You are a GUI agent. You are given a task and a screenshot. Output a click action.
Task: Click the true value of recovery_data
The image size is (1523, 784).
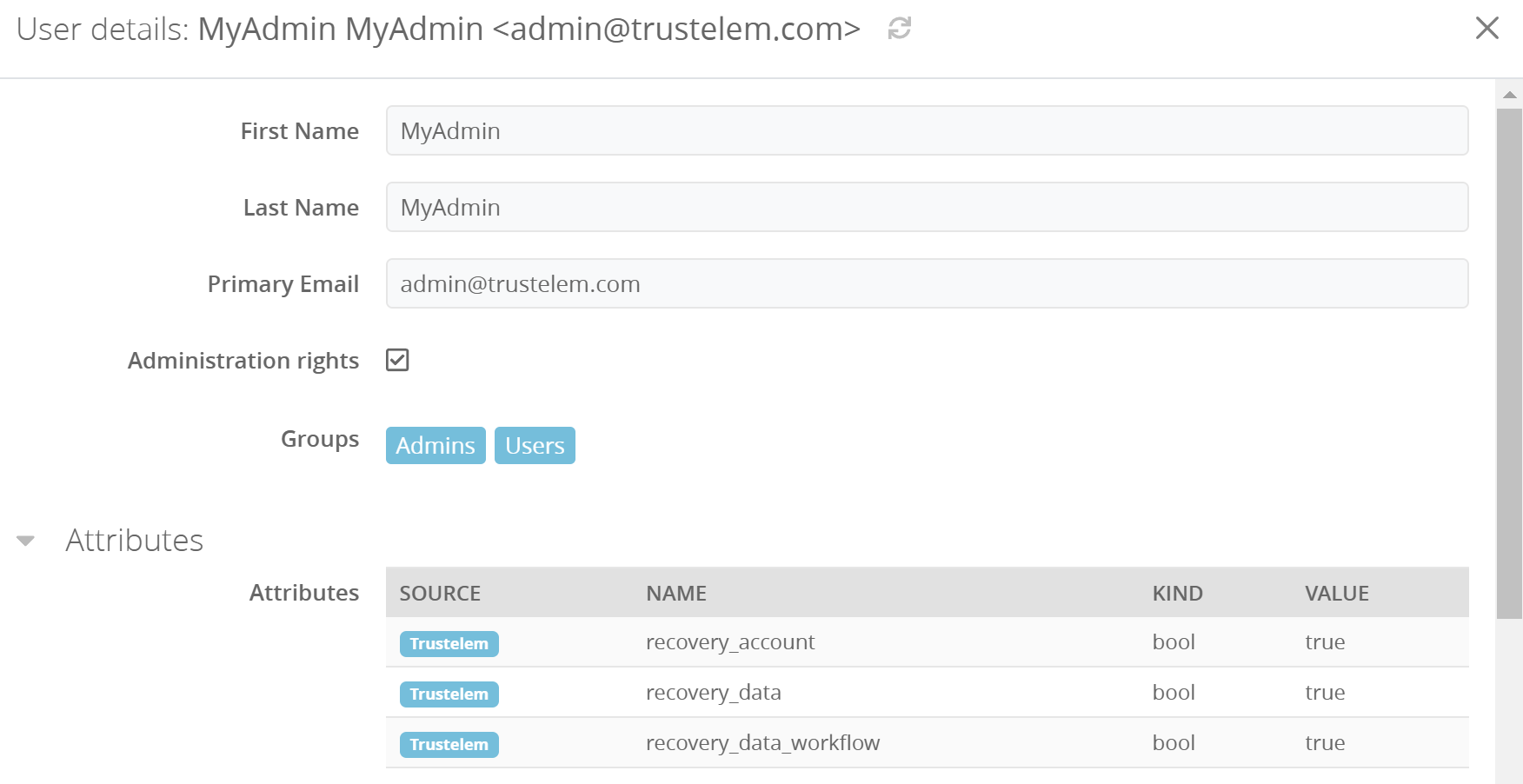[1325, 693]
